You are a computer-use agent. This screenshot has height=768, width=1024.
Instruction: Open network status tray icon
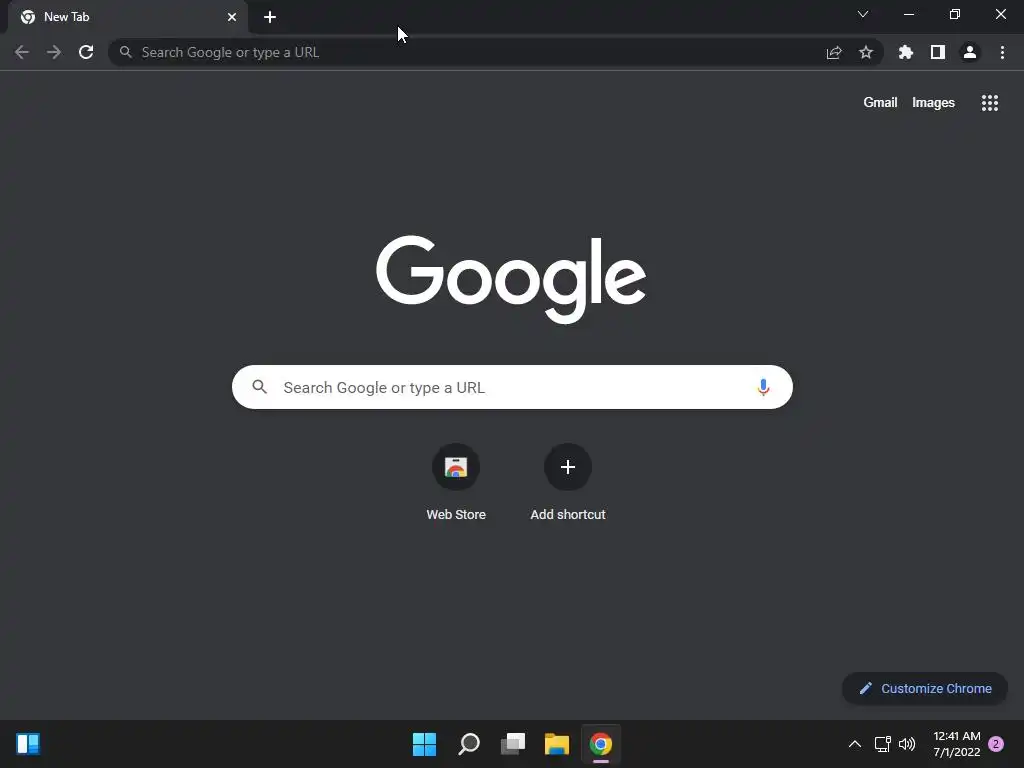tap(883, 744)
